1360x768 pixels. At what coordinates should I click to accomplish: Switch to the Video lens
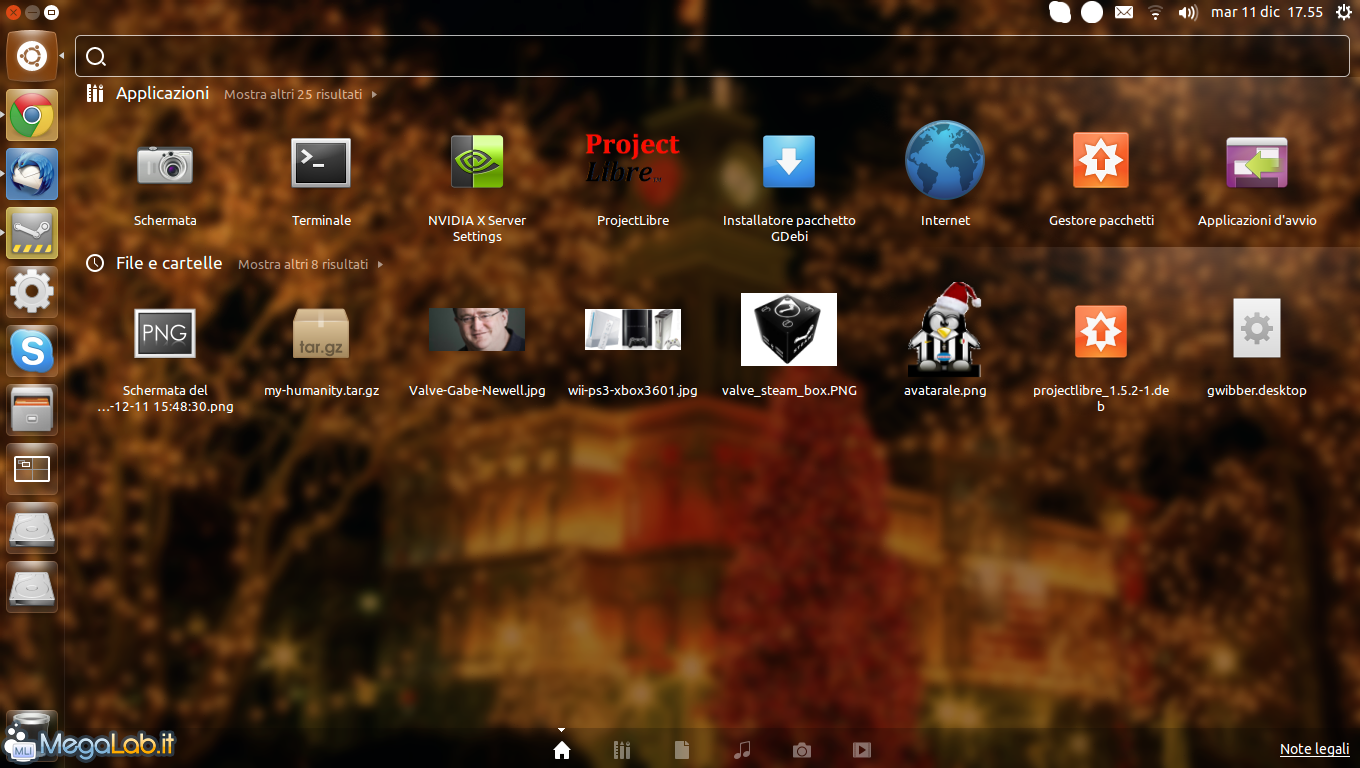(x=862, y=750)
